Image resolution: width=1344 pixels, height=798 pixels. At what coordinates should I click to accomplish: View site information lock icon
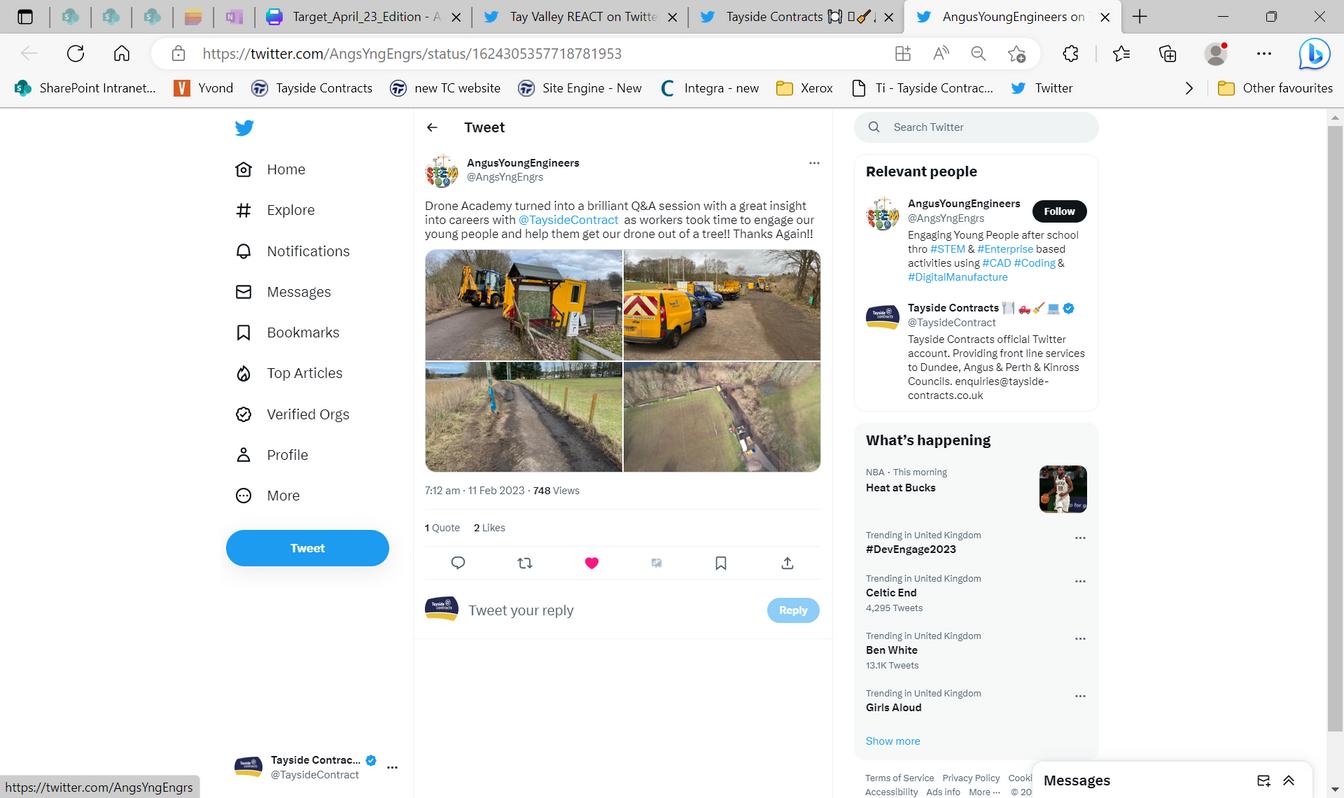[x=178, y=54]
